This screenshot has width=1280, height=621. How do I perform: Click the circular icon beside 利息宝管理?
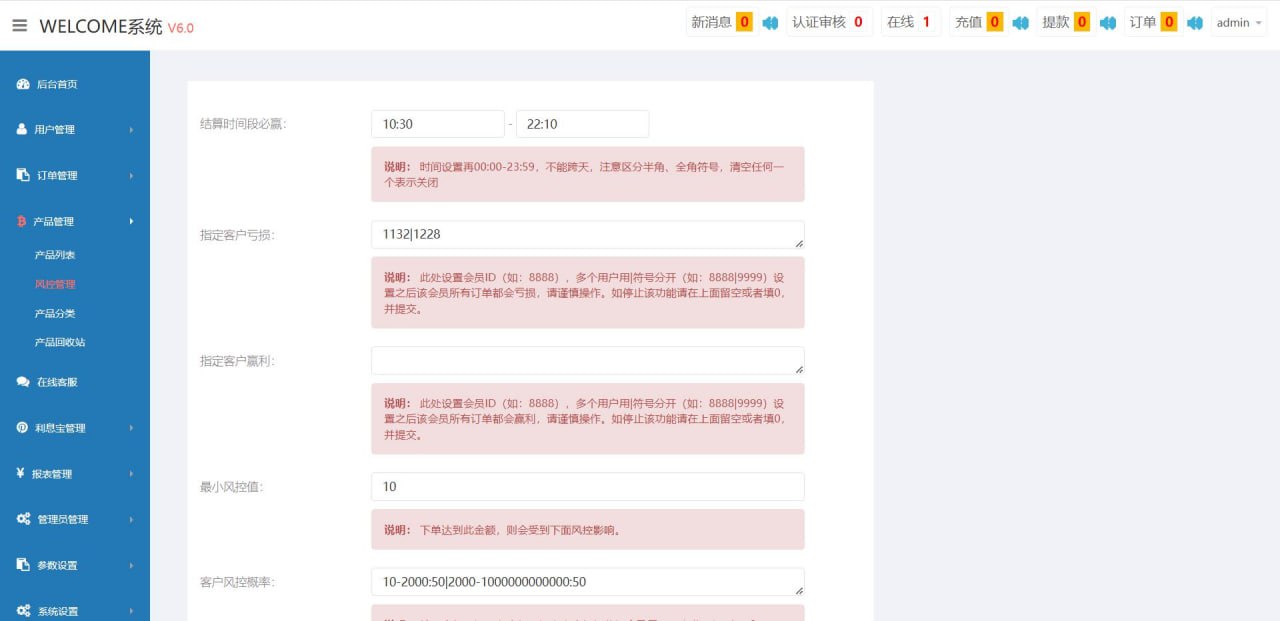(x=22, y=428)
